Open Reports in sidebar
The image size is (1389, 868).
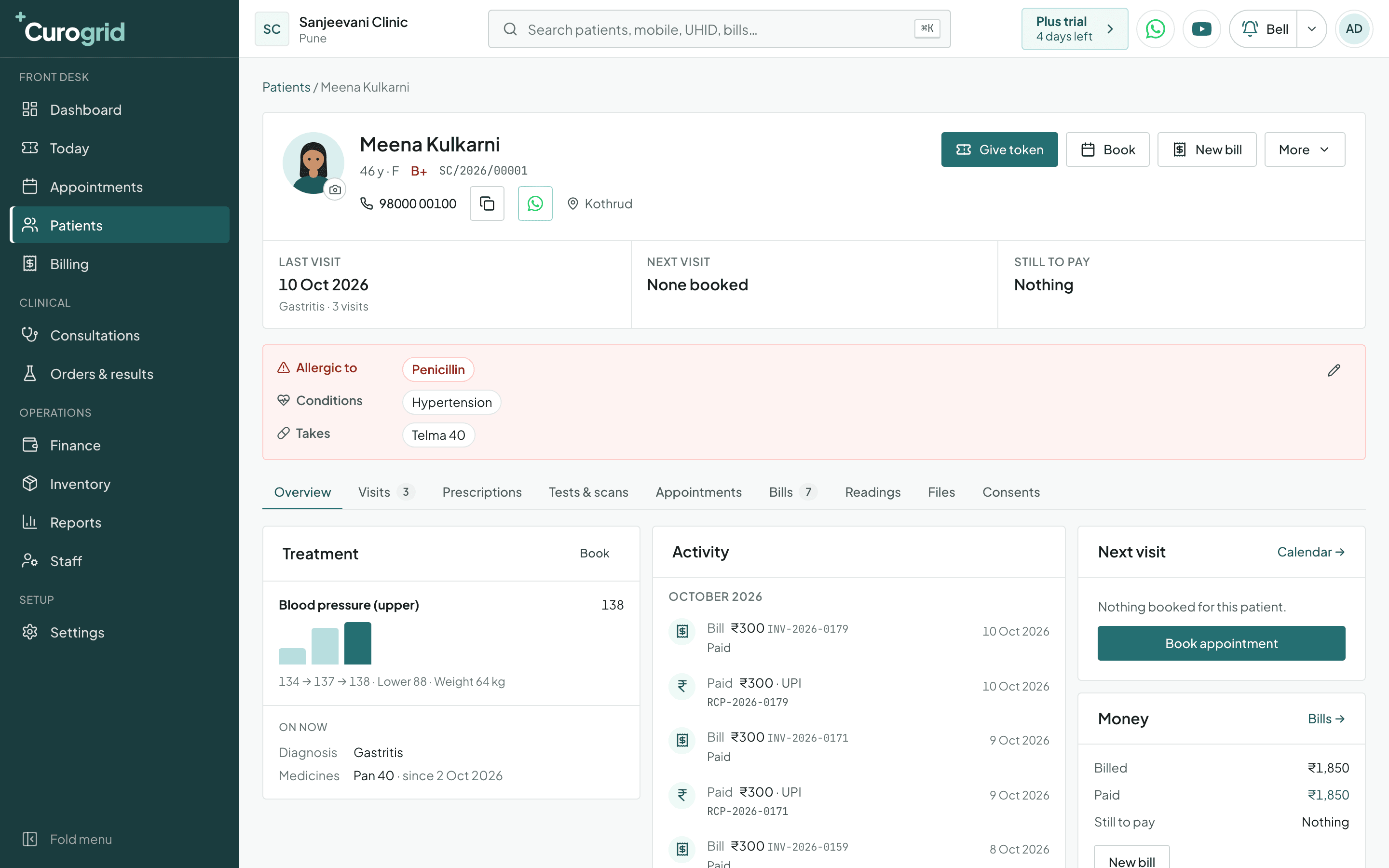pos(120,522)
